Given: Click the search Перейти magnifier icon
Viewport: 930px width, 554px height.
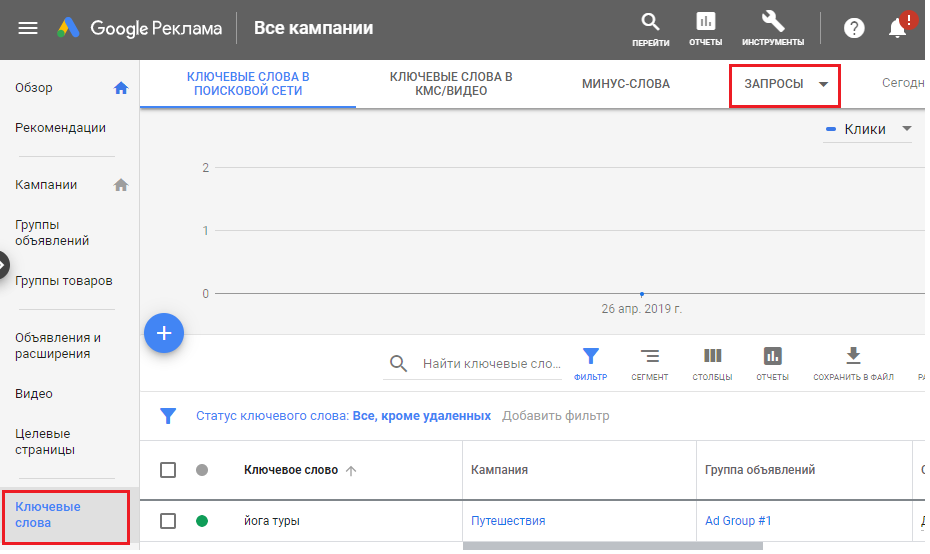Looking at the screenshot, I should click(650, 22).
